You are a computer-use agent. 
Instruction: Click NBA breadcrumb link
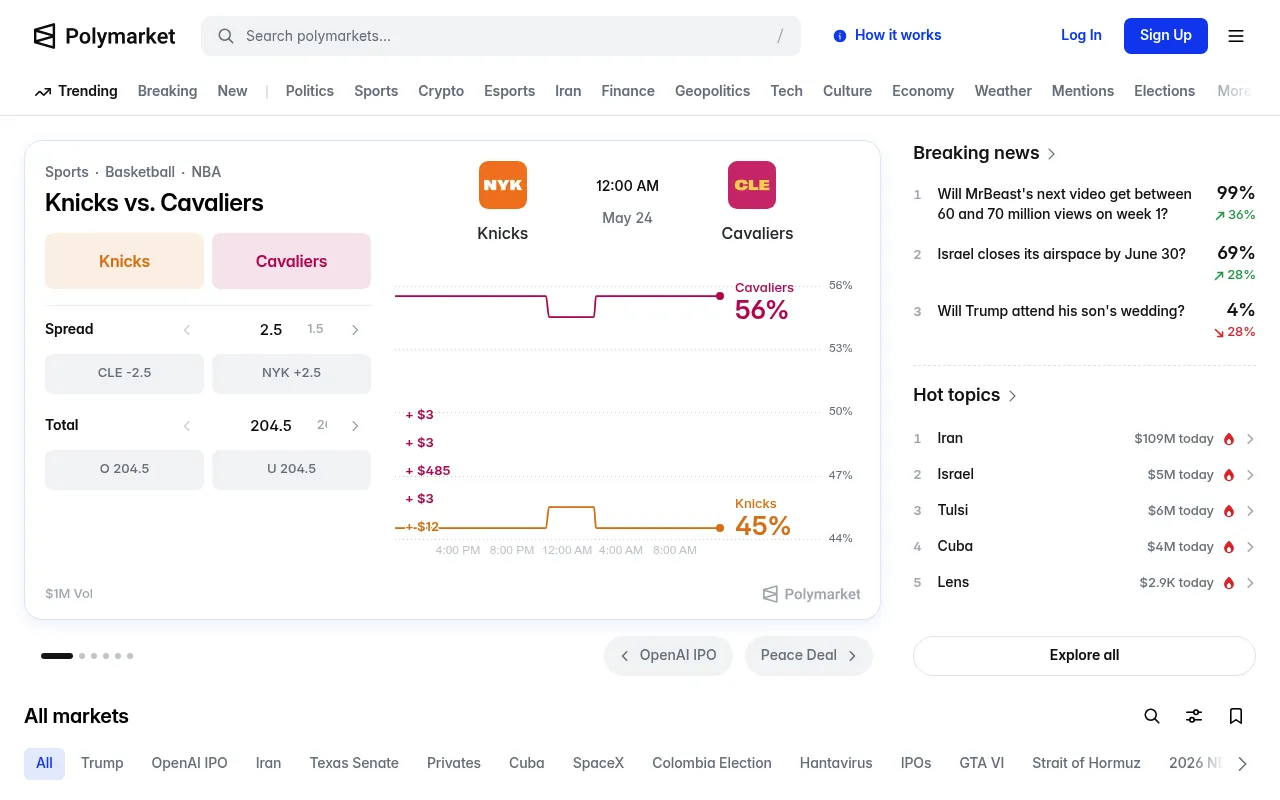click(206, 172)
